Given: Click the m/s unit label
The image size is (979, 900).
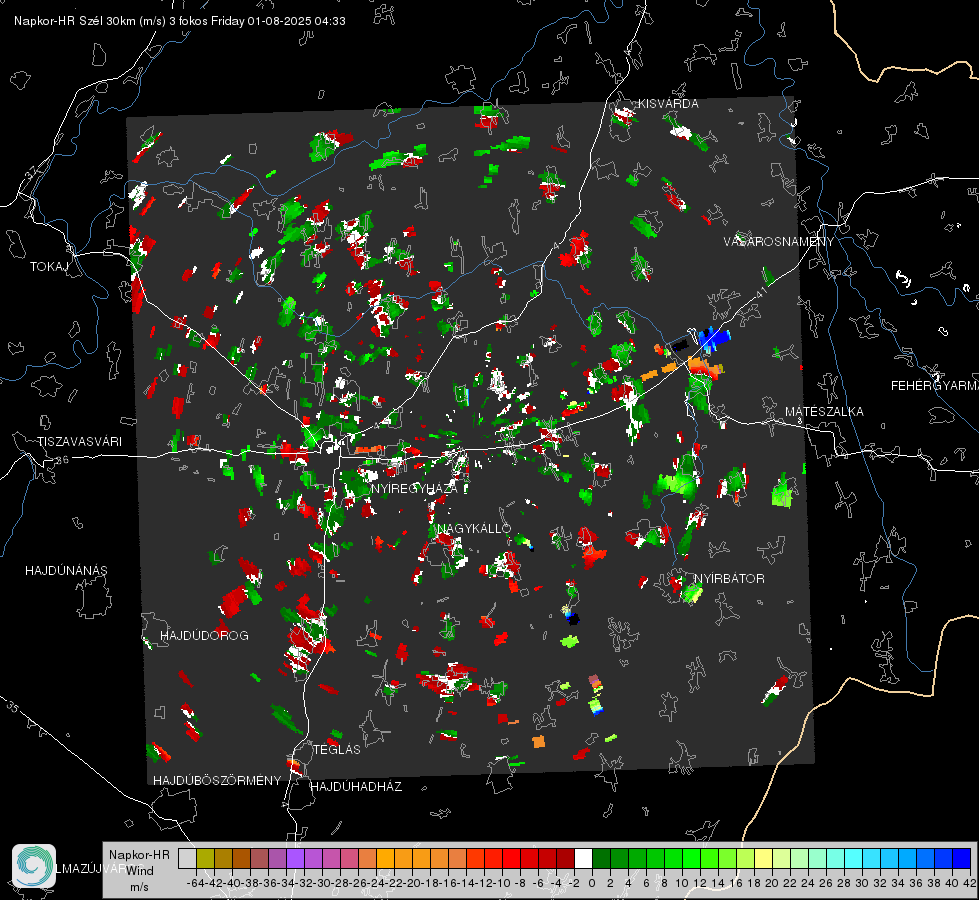Looking at the screenshot, I should (x=139, y=887).
